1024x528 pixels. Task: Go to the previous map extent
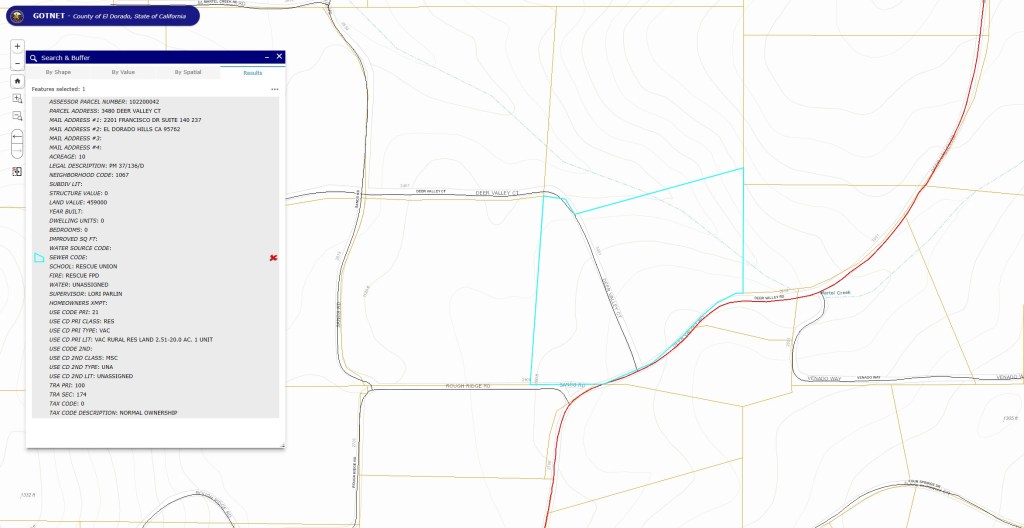17,134
